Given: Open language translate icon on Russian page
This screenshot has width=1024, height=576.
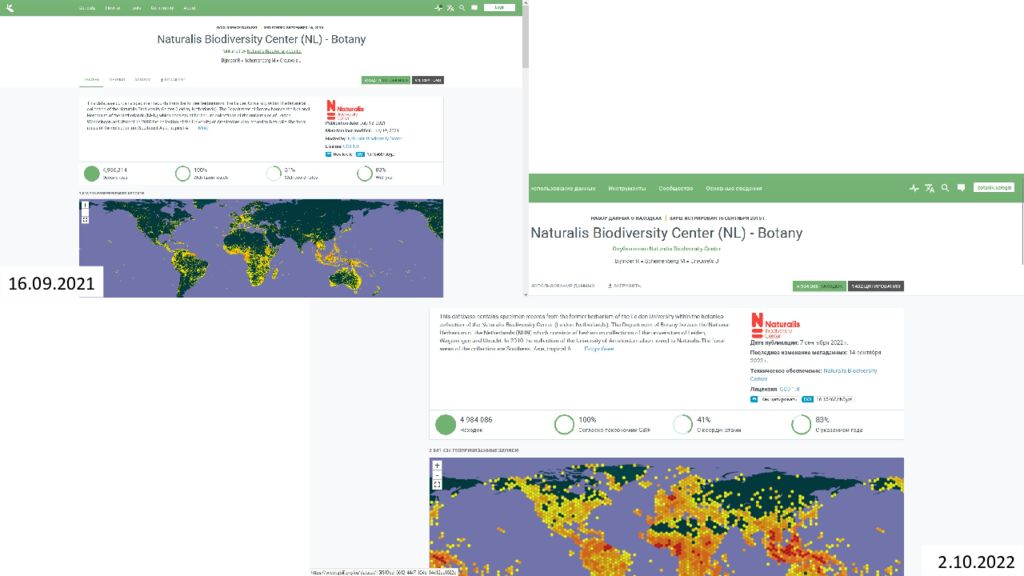Looking at the screenshot, I should (x=929, y=188).
